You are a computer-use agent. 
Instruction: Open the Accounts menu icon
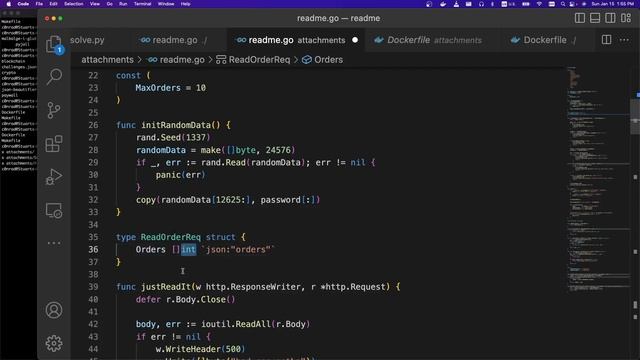[54, 310]
